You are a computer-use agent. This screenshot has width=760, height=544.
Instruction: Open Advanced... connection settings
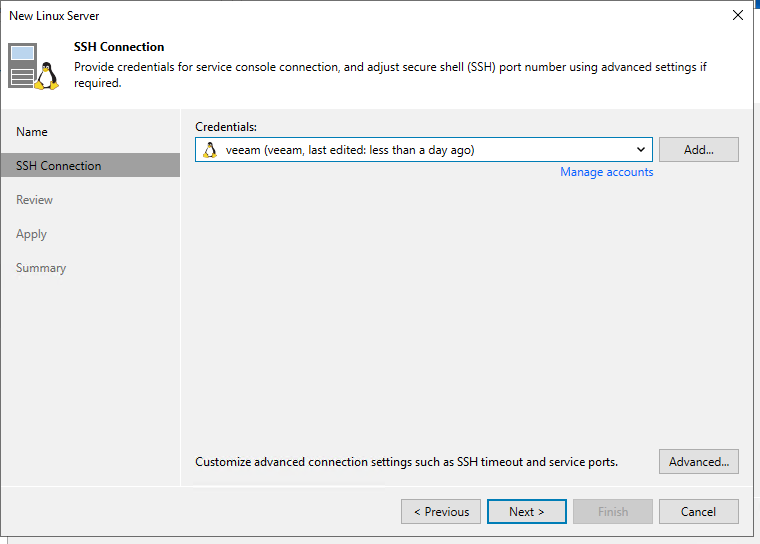(698, 462)
